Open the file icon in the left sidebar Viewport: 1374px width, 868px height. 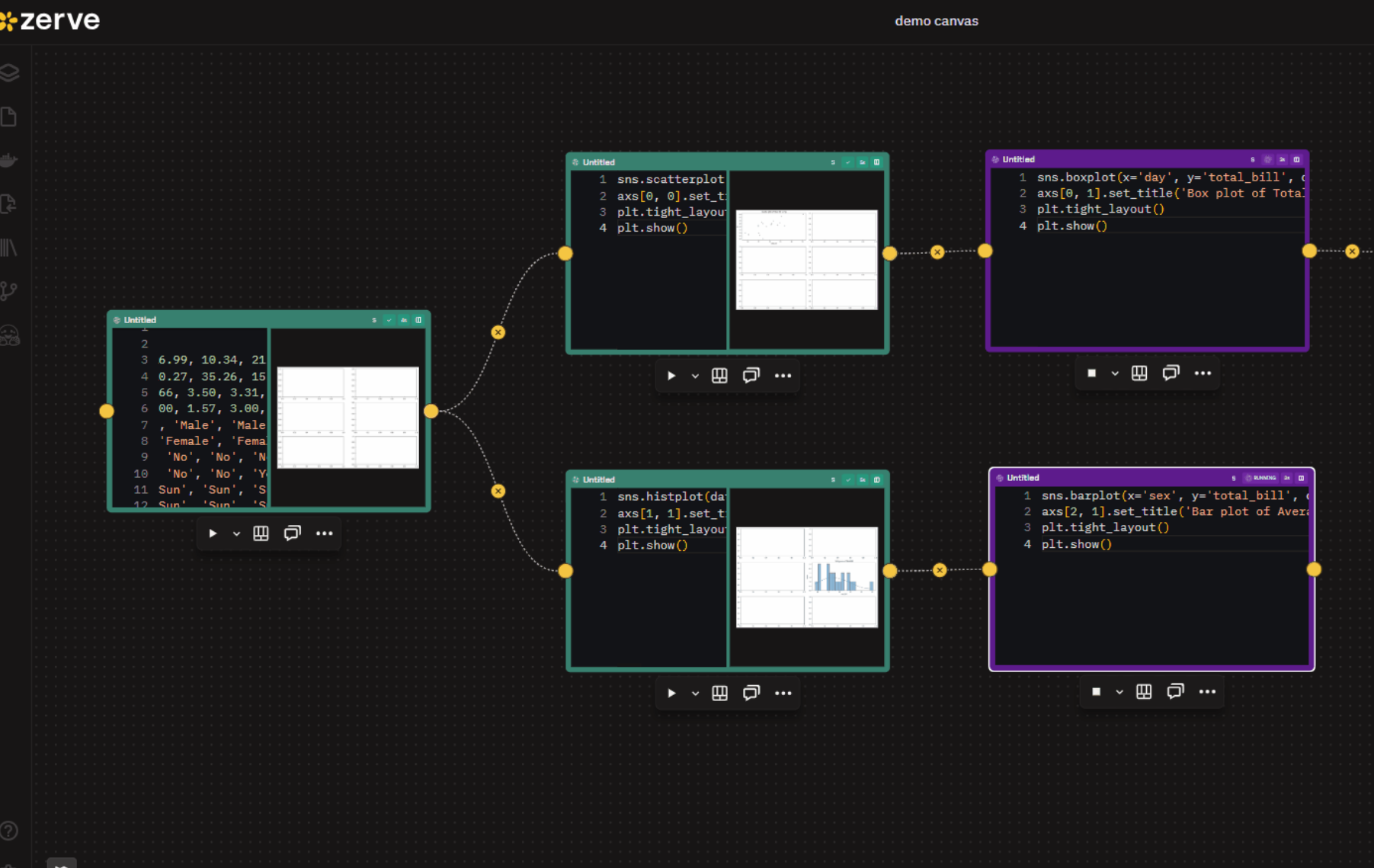tap(9, 117)
